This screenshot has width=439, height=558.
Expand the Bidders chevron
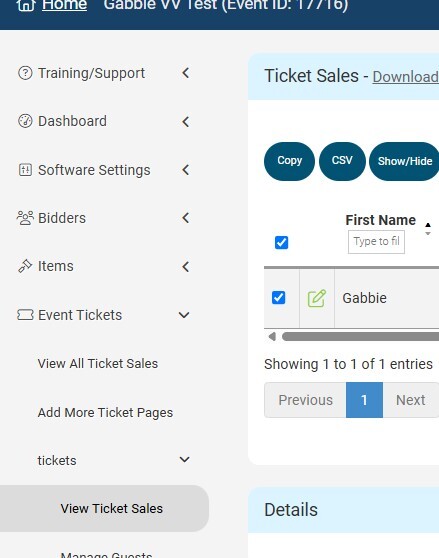[185, 218]
